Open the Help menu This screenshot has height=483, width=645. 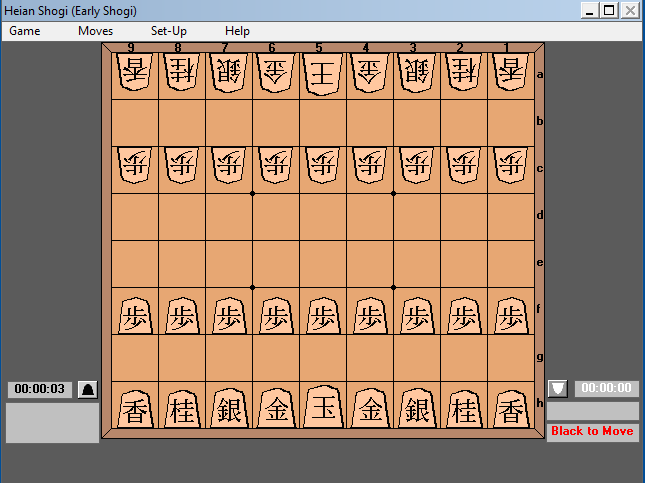[x=237, y=31]
